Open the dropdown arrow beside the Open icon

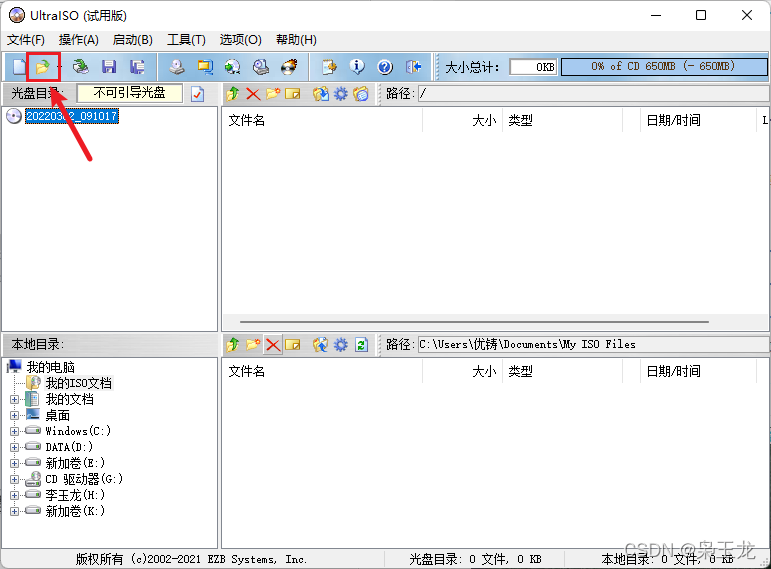(x=60, y=66)
